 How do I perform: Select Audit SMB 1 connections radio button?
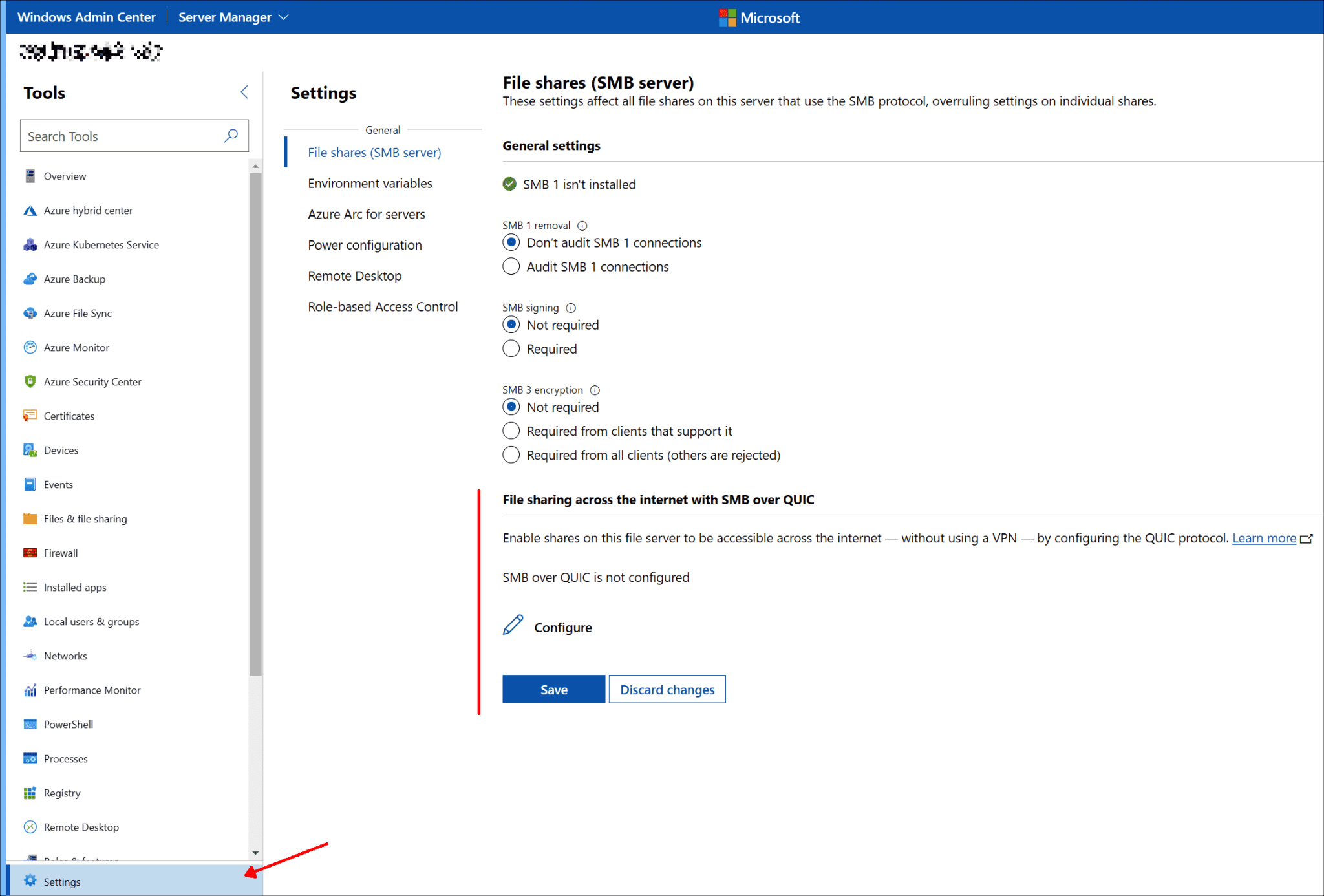(x=510, y=266)
